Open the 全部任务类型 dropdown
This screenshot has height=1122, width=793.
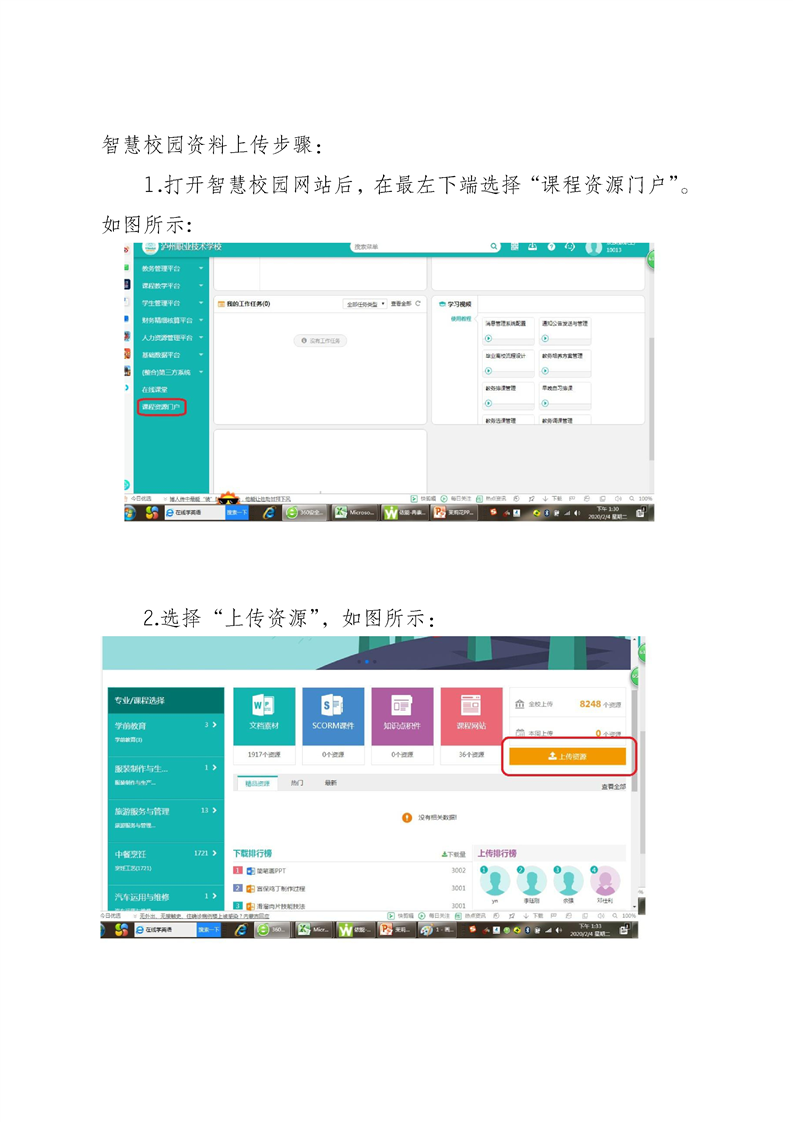tap(364, 303)
